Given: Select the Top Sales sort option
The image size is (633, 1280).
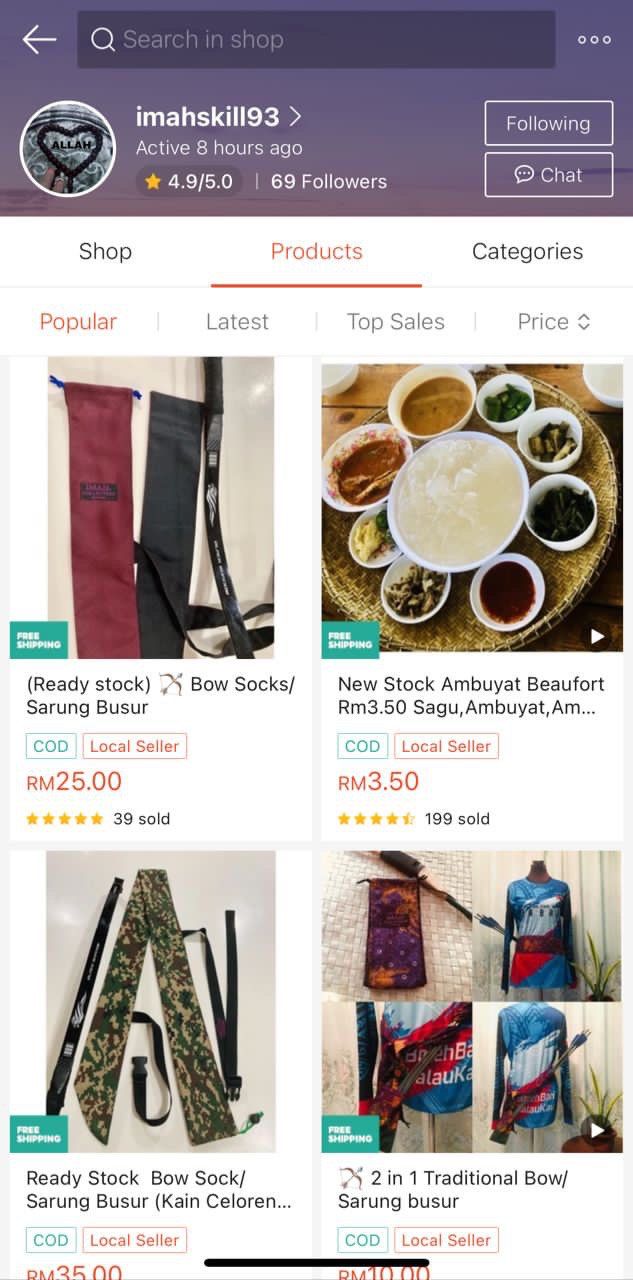Looking at the screenshot, I should [395, 322].
